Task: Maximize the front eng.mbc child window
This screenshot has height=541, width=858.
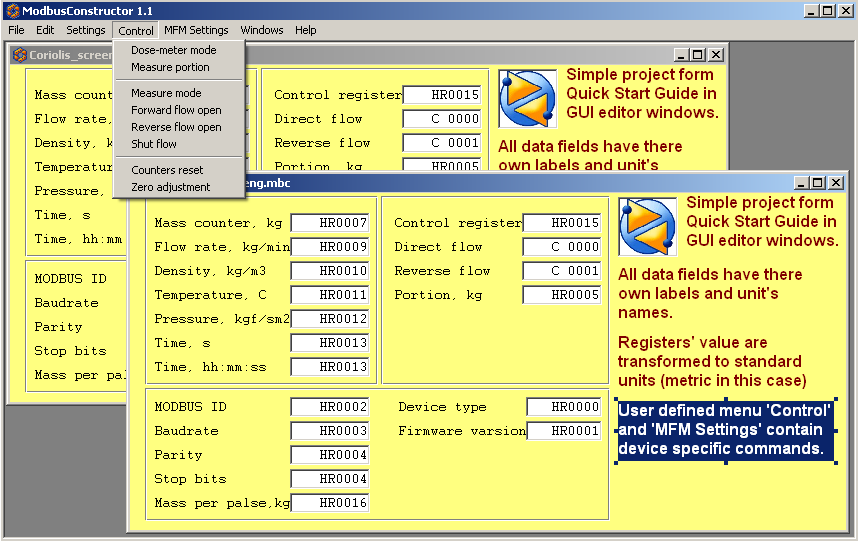Action: (818, 183)
